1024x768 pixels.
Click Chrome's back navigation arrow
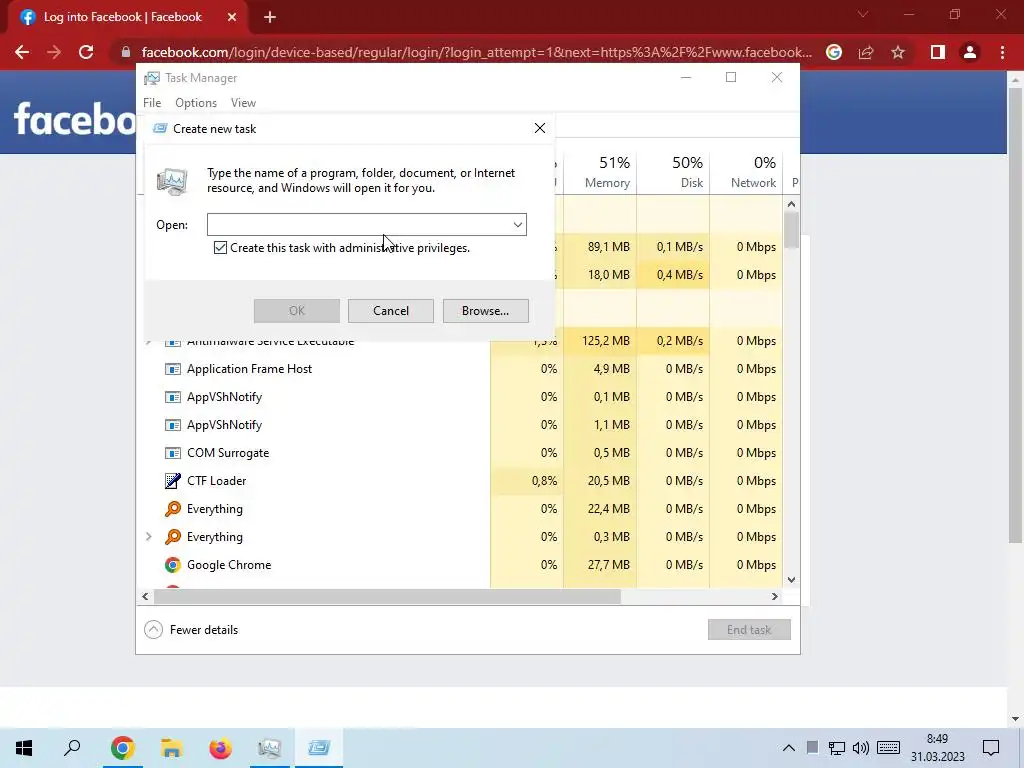(x=22, y=52)
